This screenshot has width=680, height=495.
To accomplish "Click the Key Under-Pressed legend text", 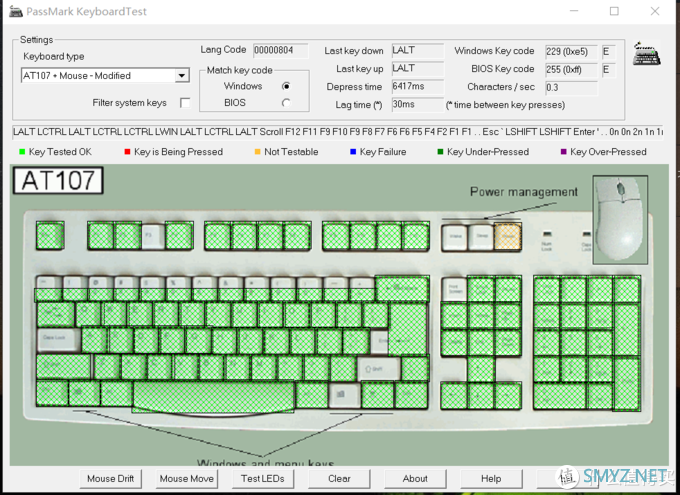I will click(x=488, y=152).
